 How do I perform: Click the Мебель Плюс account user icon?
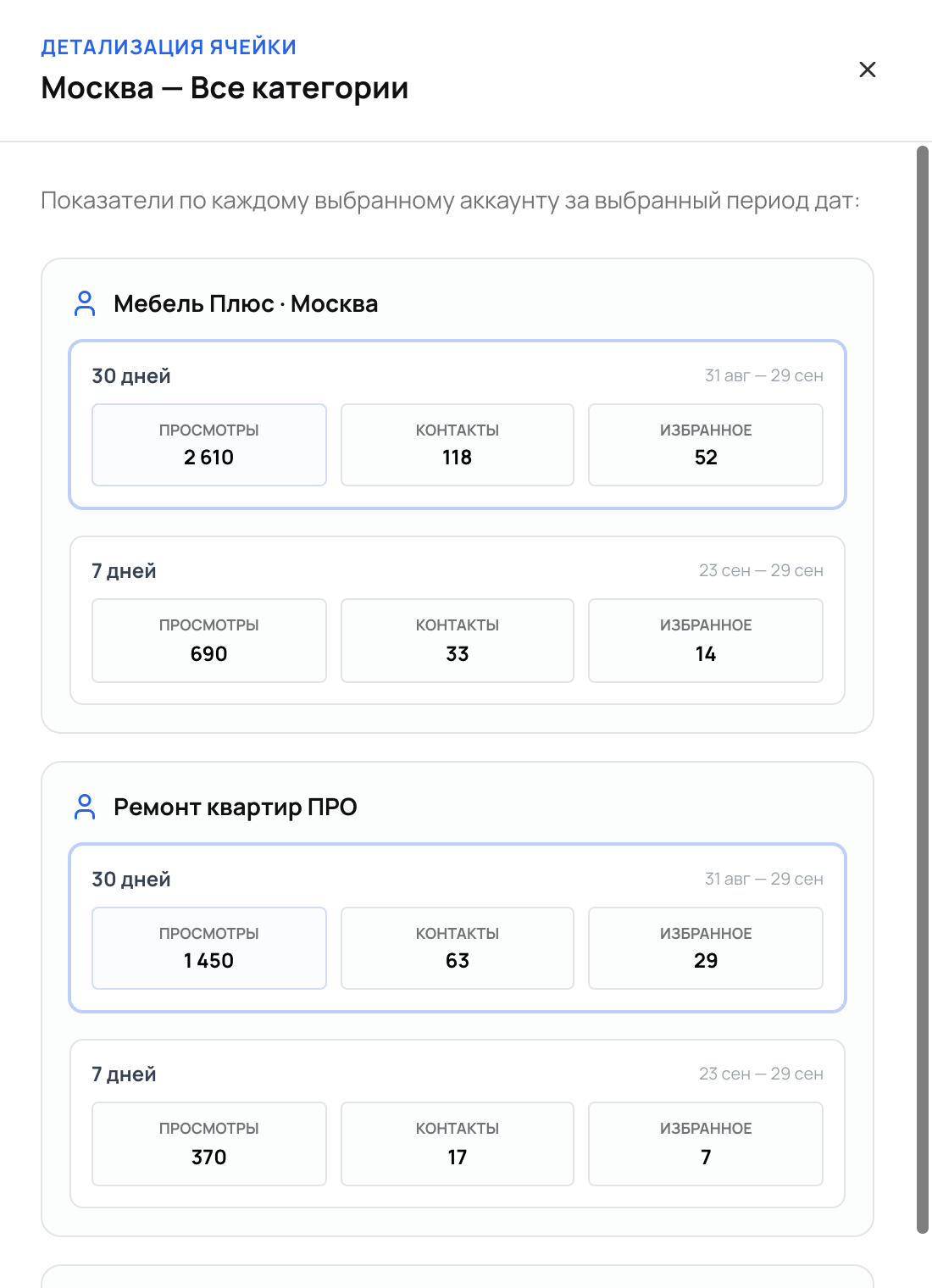[x=85, y=303]
